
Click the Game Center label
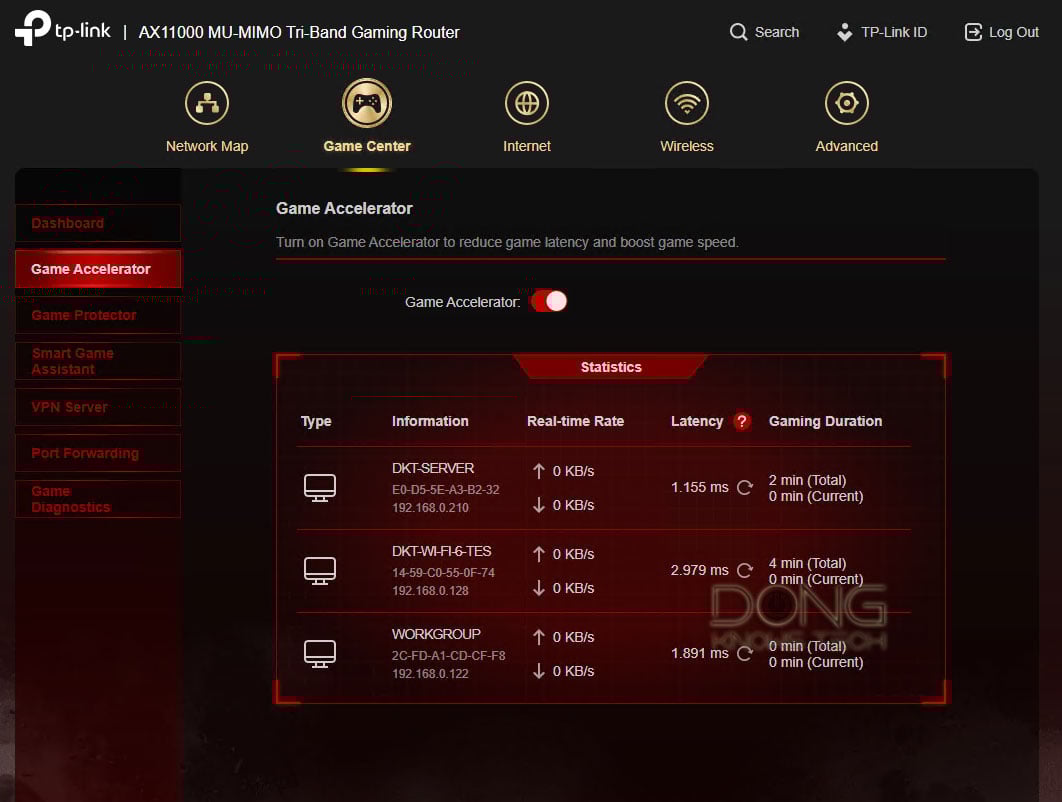pyautogui.click(x=367, y=146)
